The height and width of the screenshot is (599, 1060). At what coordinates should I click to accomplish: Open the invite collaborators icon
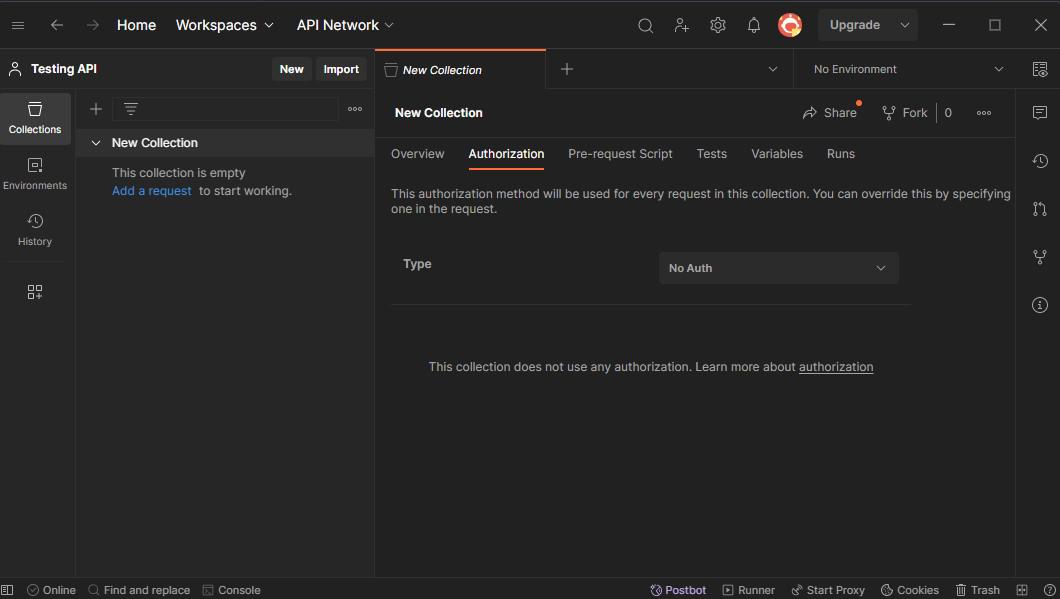[x=682, y=26]
